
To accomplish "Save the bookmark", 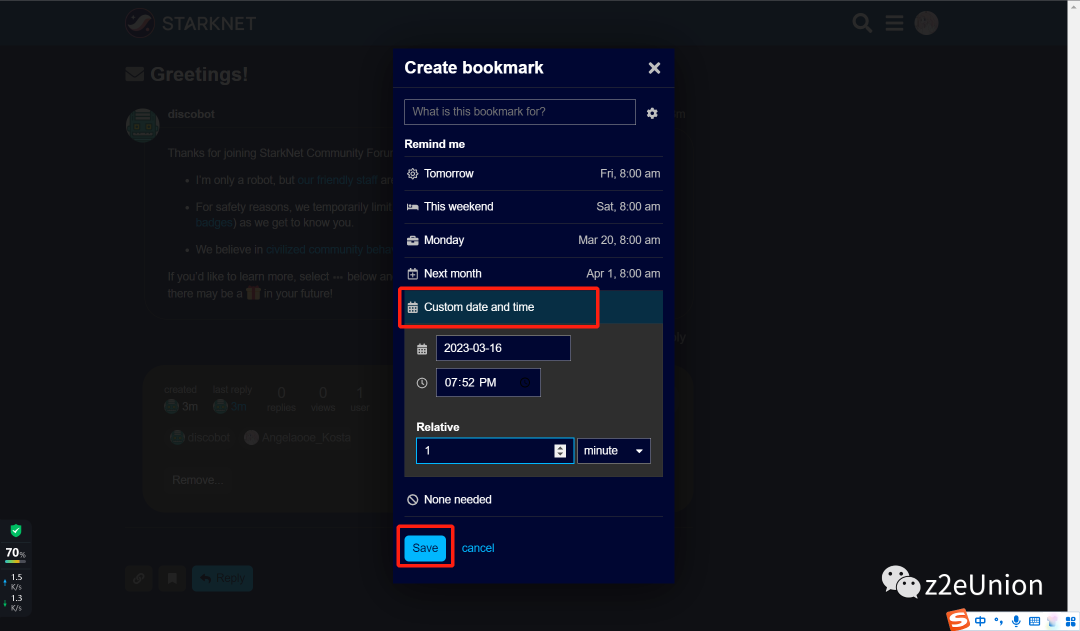I will (425, 548).
